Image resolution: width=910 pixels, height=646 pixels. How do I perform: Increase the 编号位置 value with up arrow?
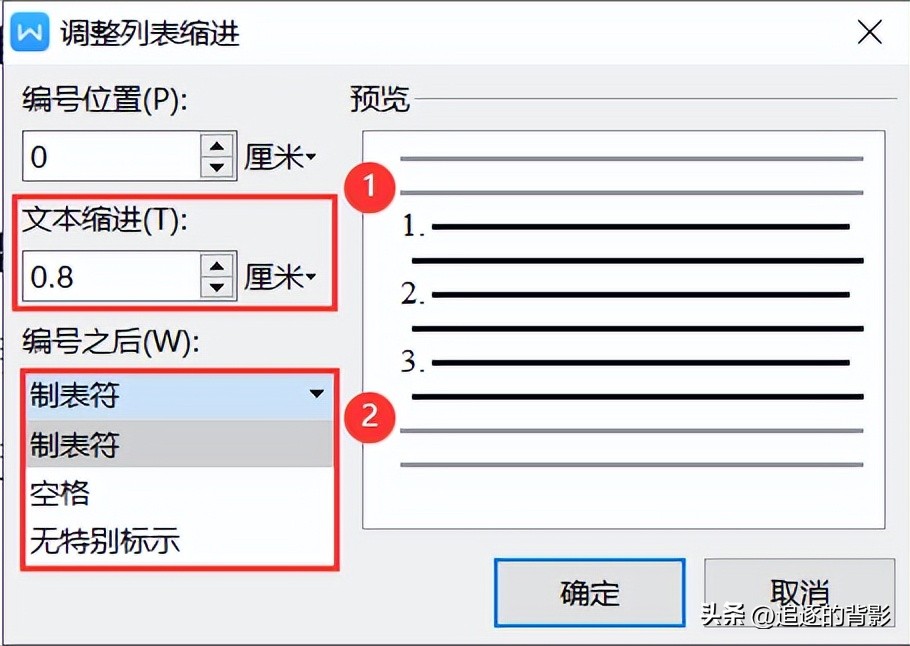[217, 145]
